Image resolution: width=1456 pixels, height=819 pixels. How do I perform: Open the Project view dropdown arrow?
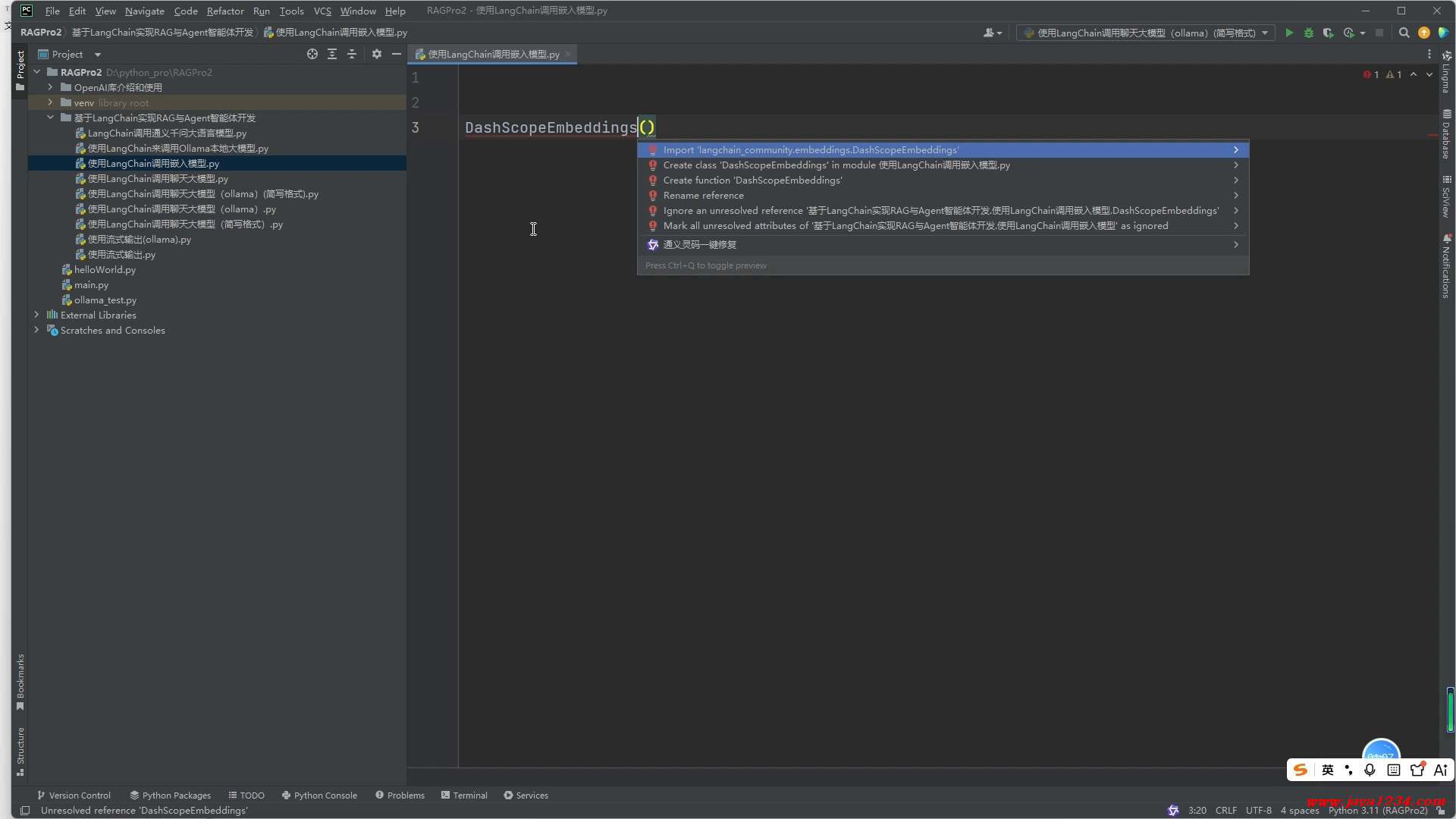pos(97,55)
